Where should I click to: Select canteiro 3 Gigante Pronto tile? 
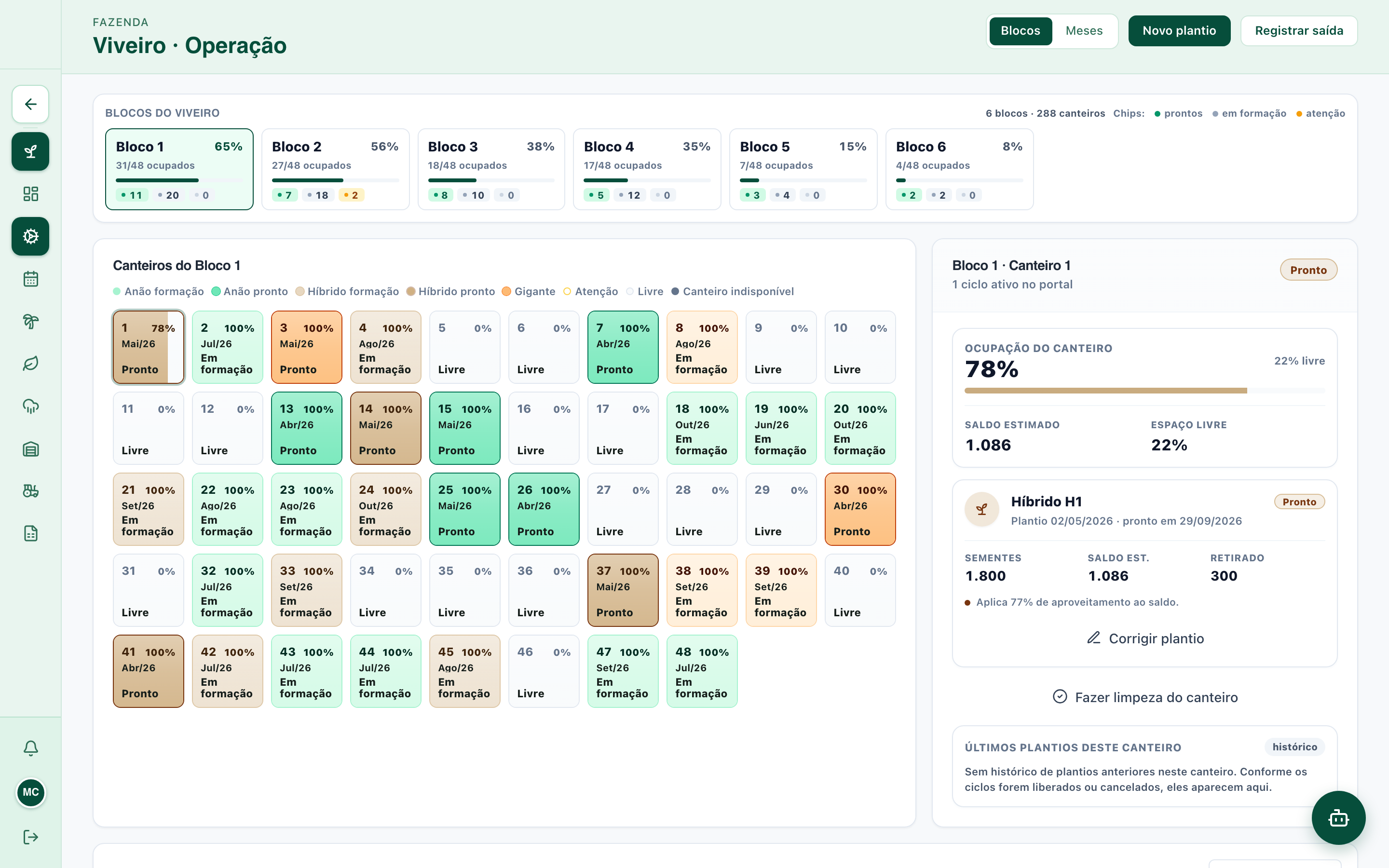point(307,347)
